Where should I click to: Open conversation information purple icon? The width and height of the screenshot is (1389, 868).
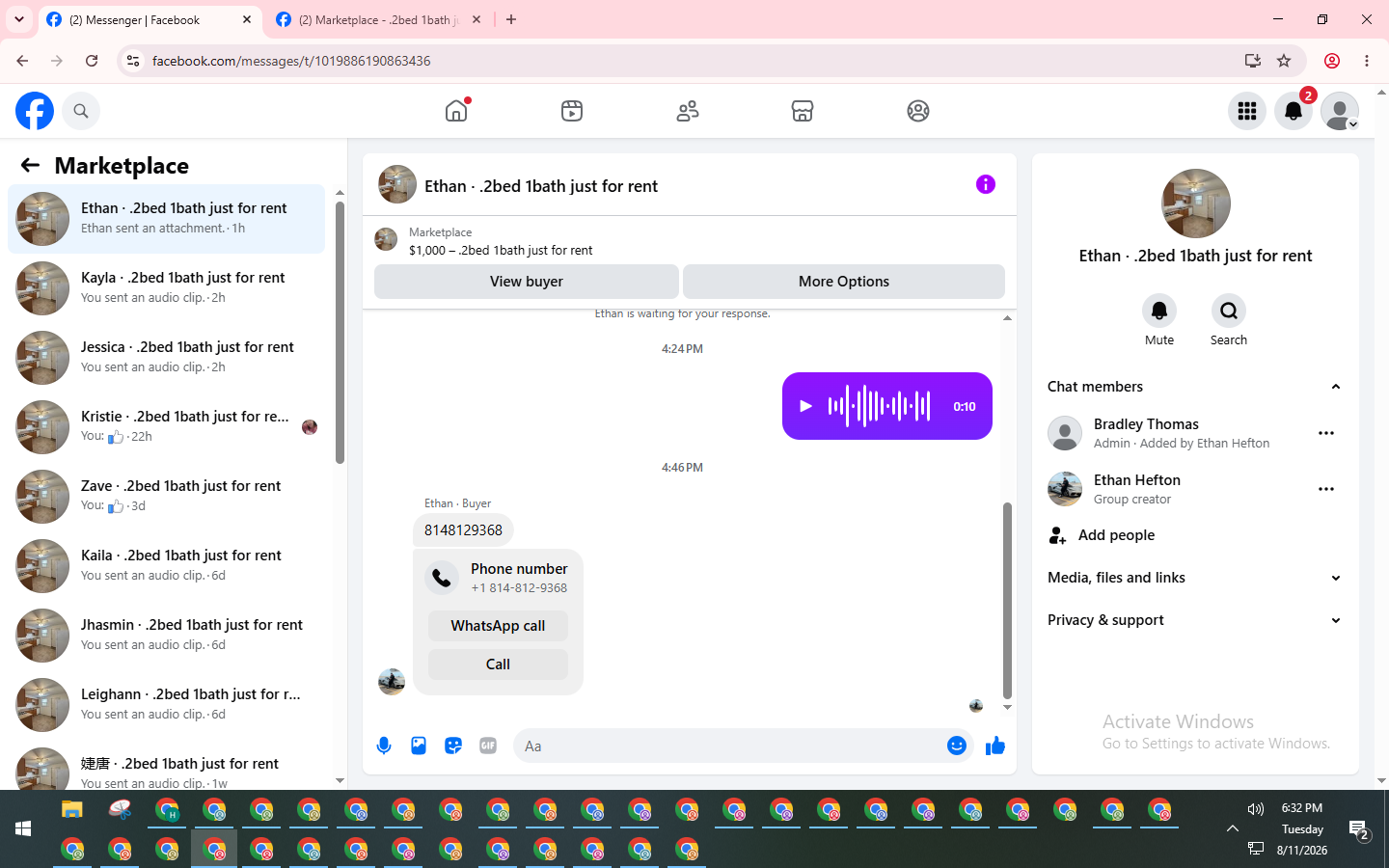tap(985, 184)
